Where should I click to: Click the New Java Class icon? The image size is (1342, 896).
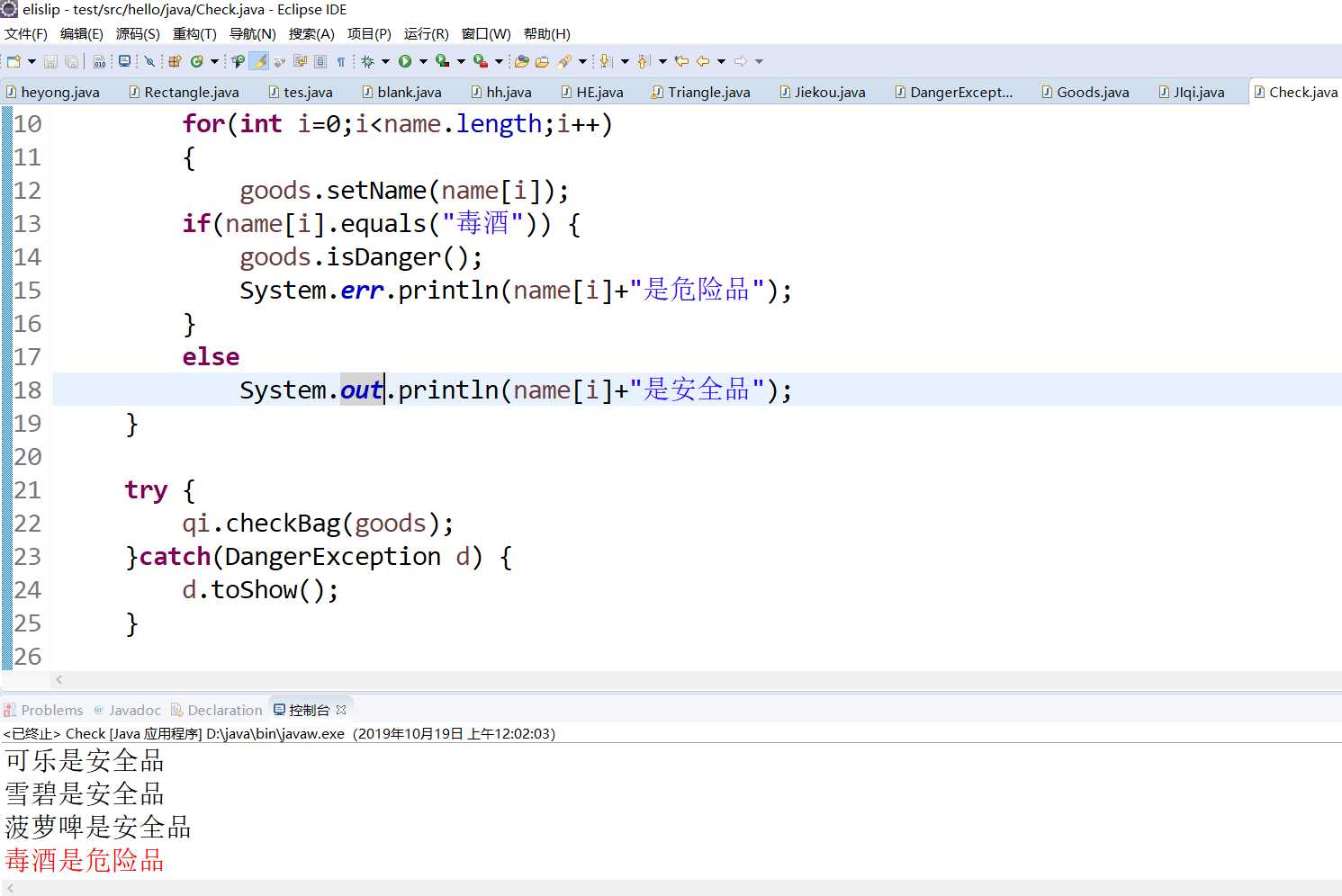click(x=196, y=61)
